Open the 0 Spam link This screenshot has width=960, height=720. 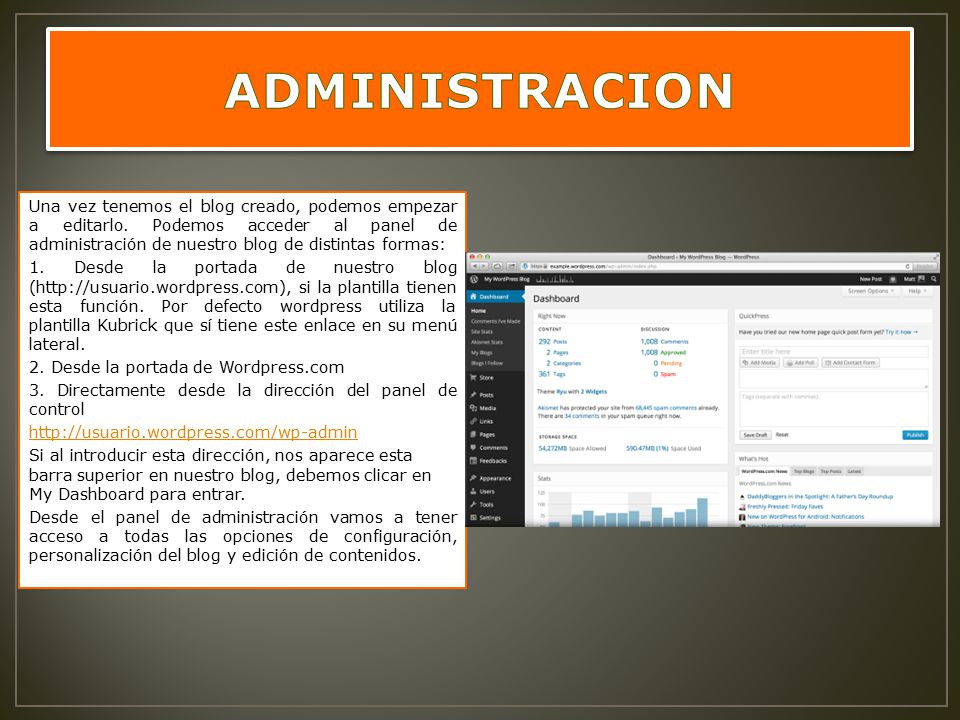click(664, 373)
